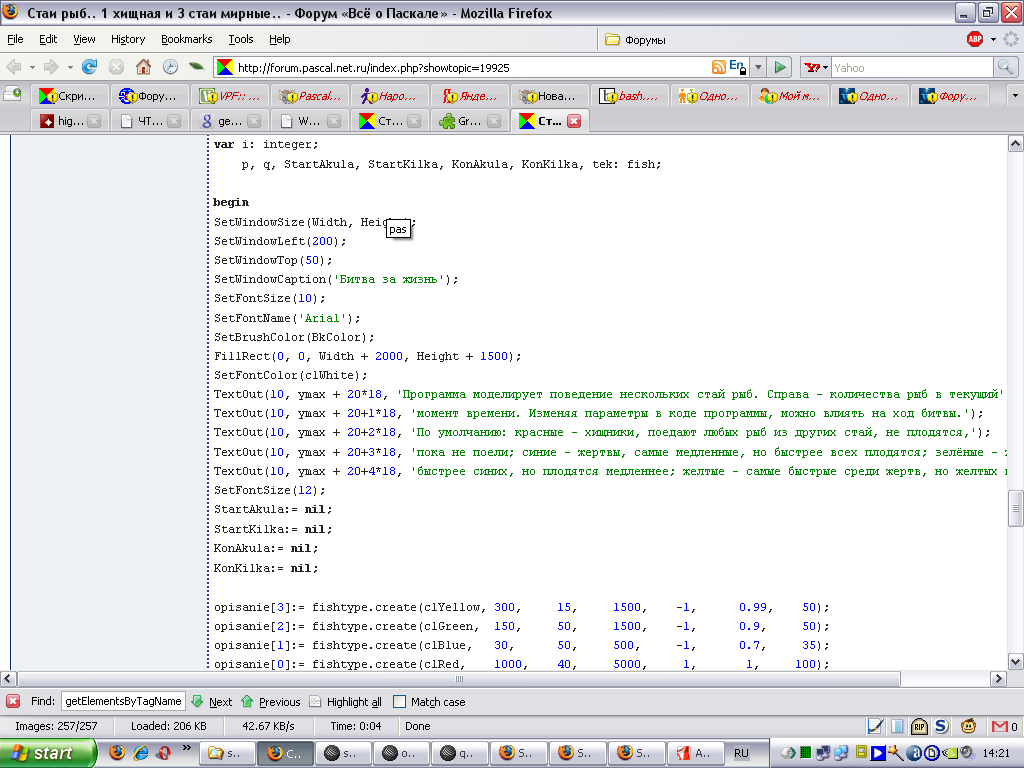1024x768 pixels.
Task: Expand the Adblock Plus dropdown arrow
Action: point(993,40)
